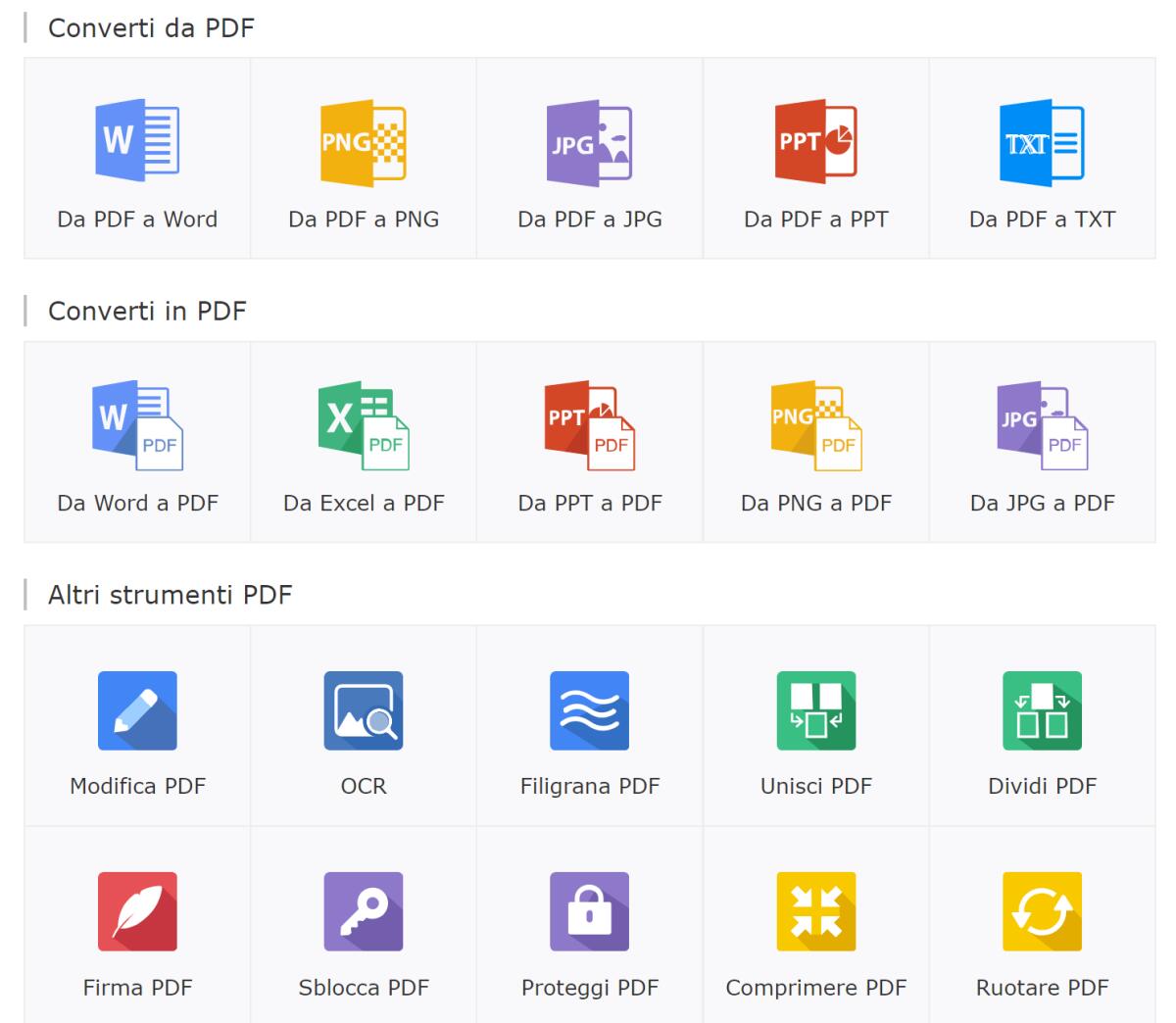Click the Da PPT a PDF icon
Image resolution: width=1176 pixels, height=1023 pixels.
click(x=590, y=423)
